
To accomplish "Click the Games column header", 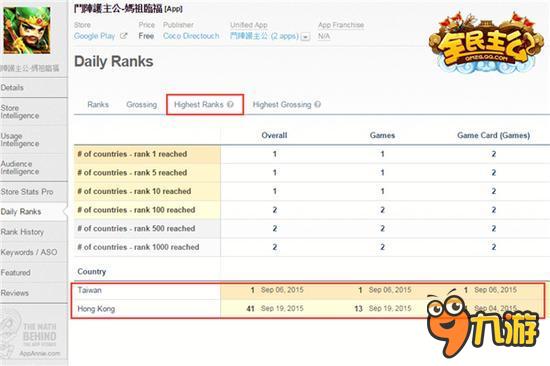I will coord(382,135).
